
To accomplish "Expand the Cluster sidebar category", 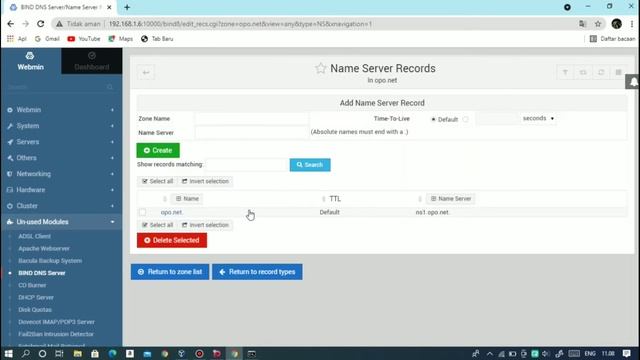I will coord(61,206).
